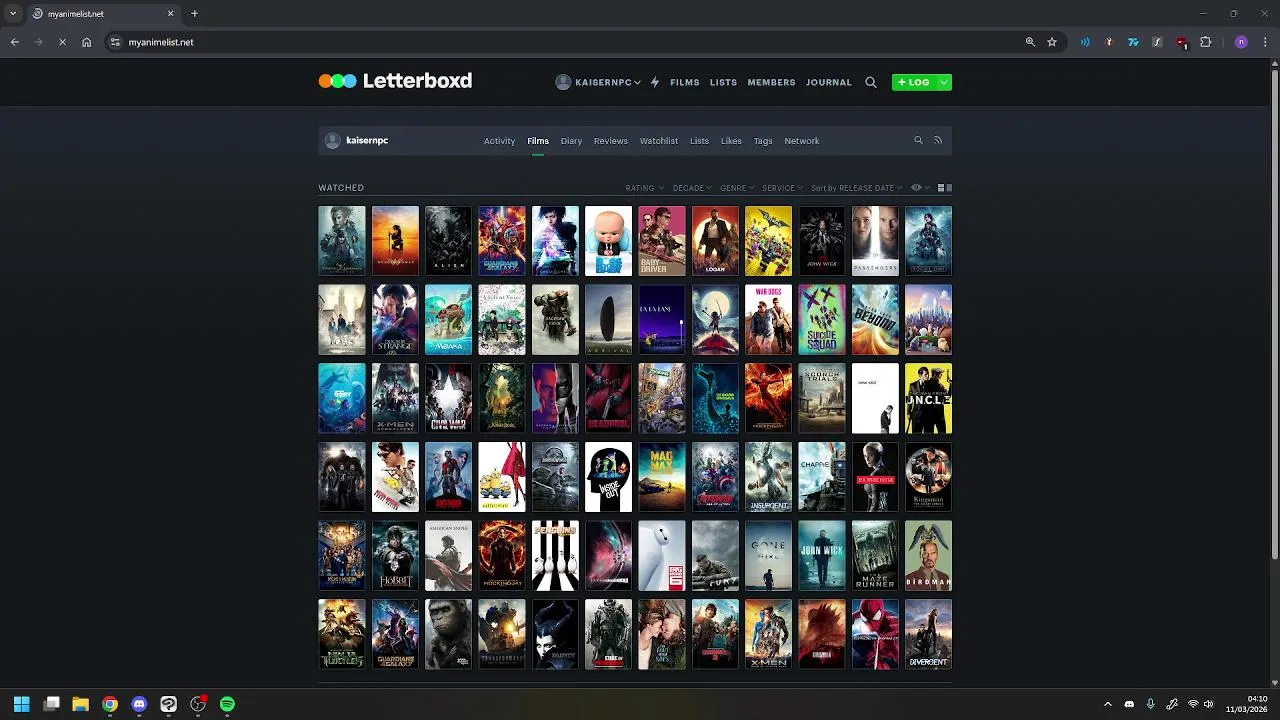Go to the browser home page
1280x720 pixels.
pos(87,42)
